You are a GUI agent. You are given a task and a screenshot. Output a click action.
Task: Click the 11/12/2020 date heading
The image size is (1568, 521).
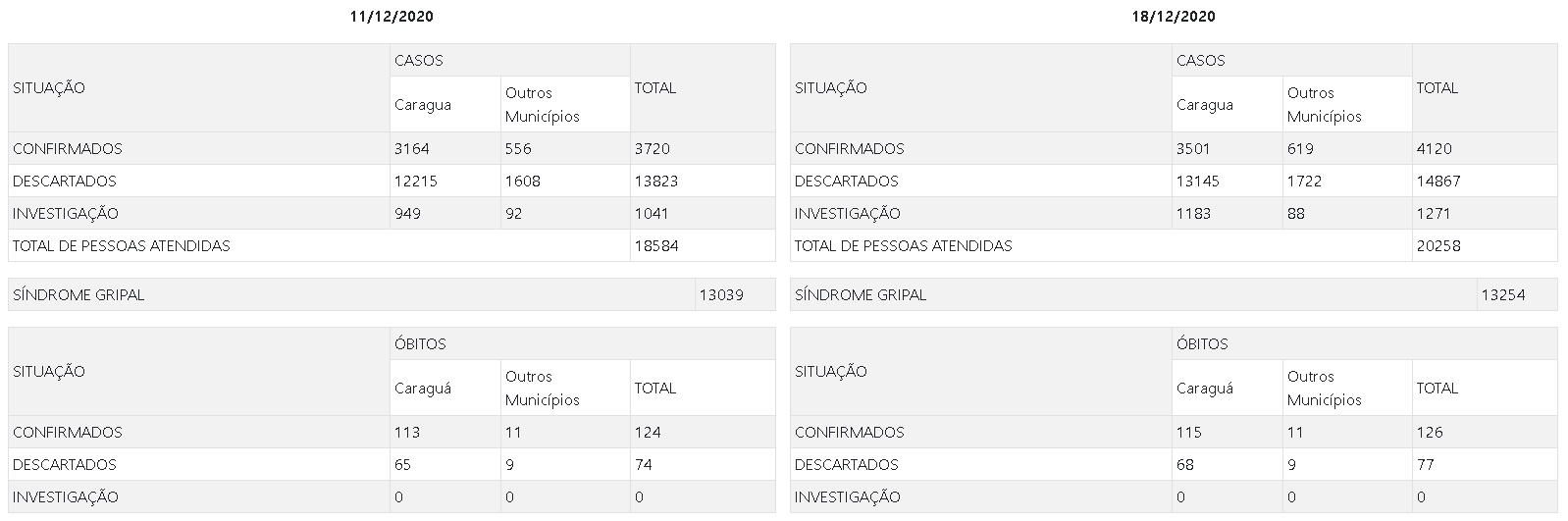click(392, 17)
